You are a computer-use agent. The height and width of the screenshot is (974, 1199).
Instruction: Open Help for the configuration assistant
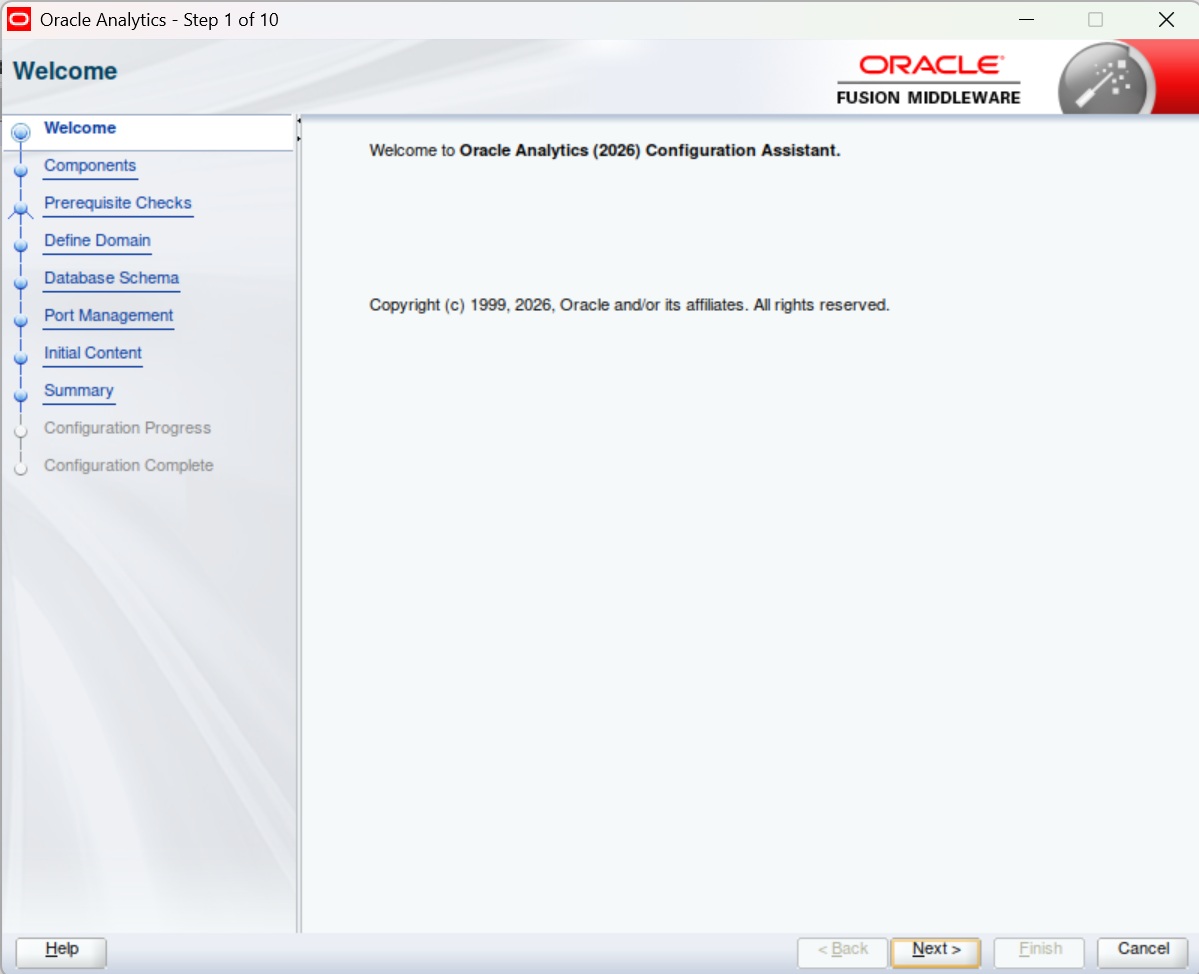(x=61, y=952)
